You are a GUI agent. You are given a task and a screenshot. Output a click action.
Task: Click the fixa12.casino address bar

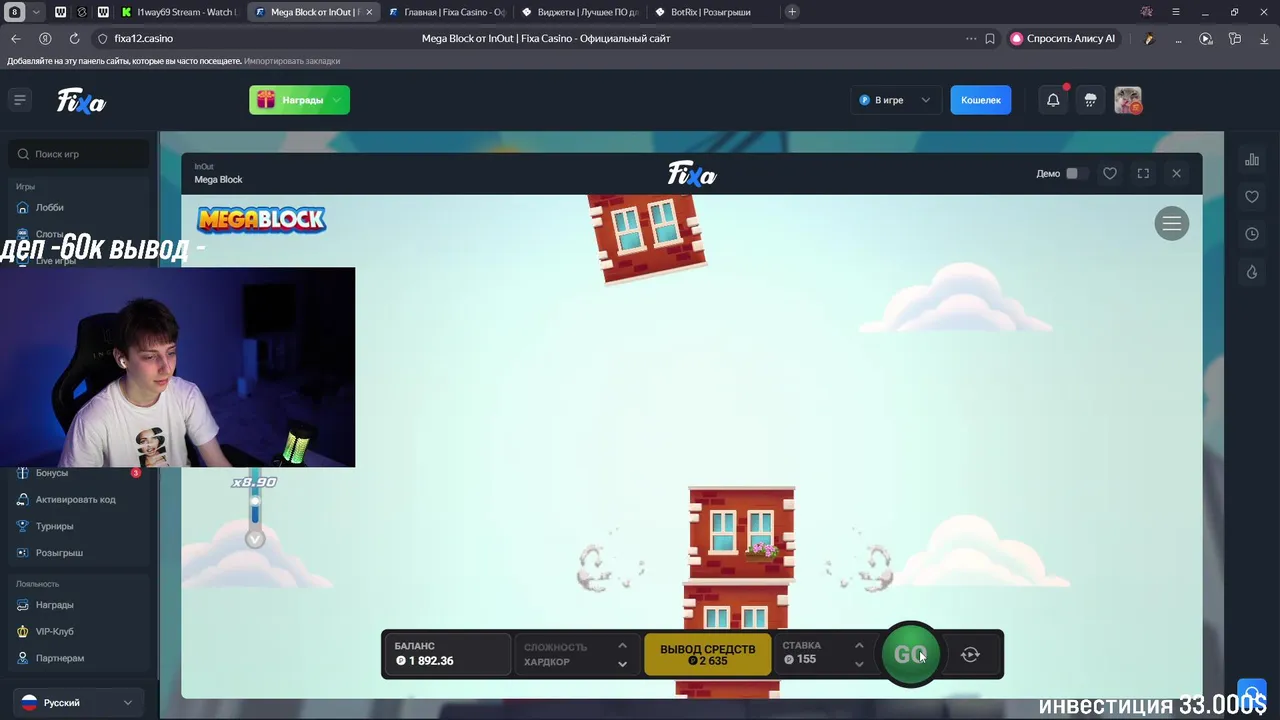[x=143, y=38]
